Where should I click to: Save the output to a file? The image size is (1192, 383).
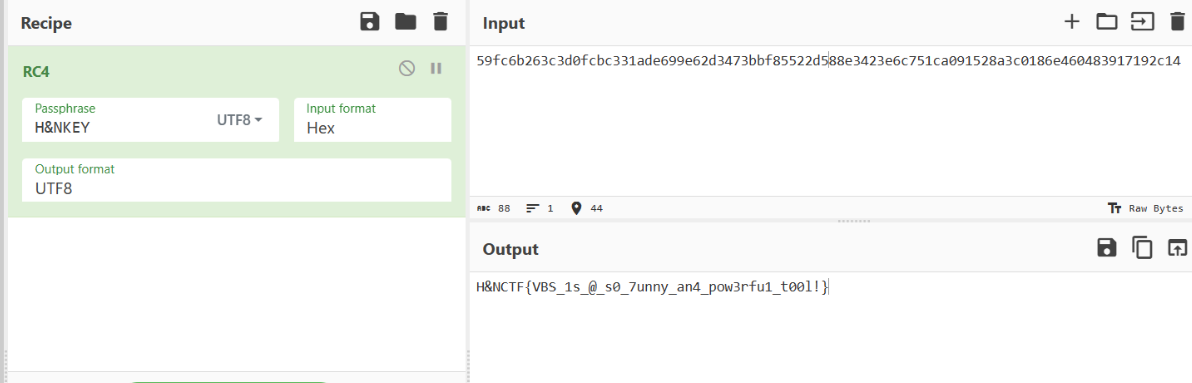click(1107, 248)
